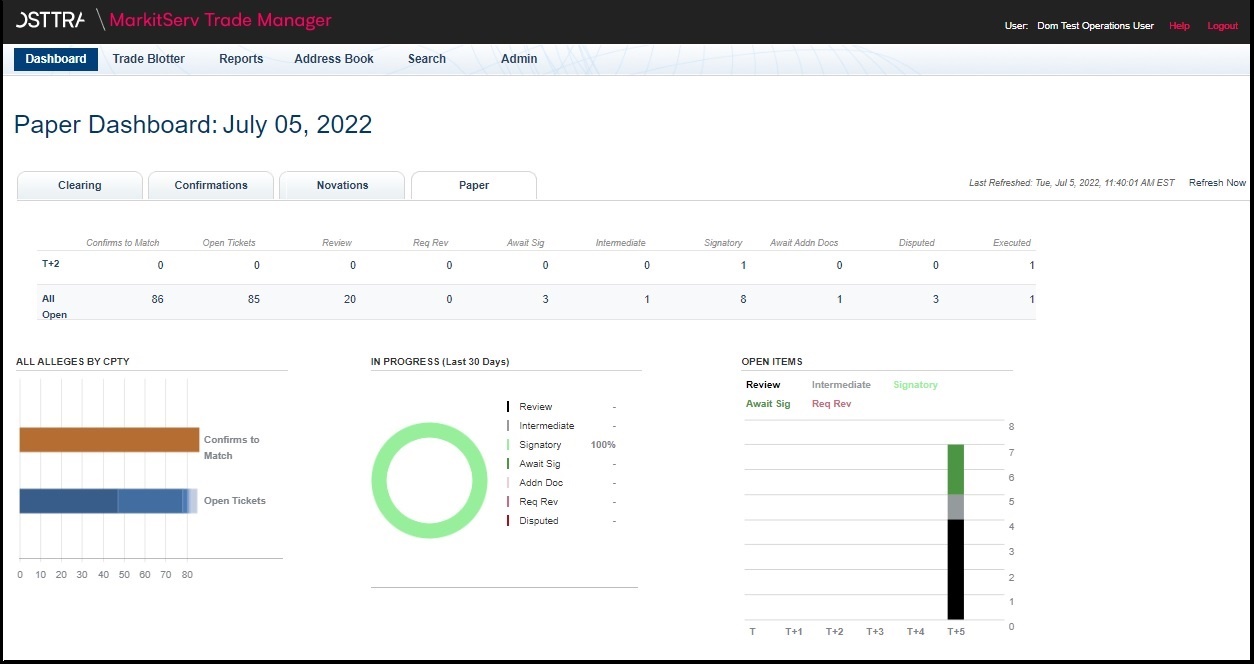Open the Search menu
Screen dimensions: 1254x664
click(x=427, y=59)
